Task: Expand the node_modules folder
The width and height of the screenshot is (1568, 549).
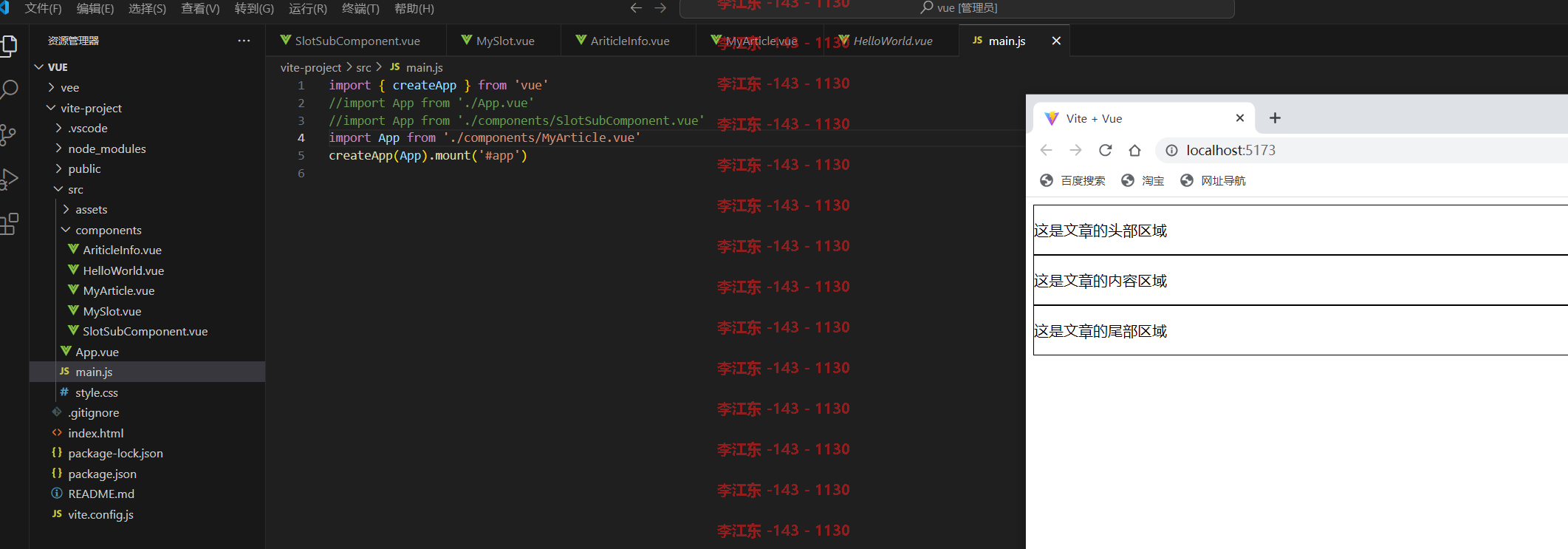Action: [x=147, y=149]
